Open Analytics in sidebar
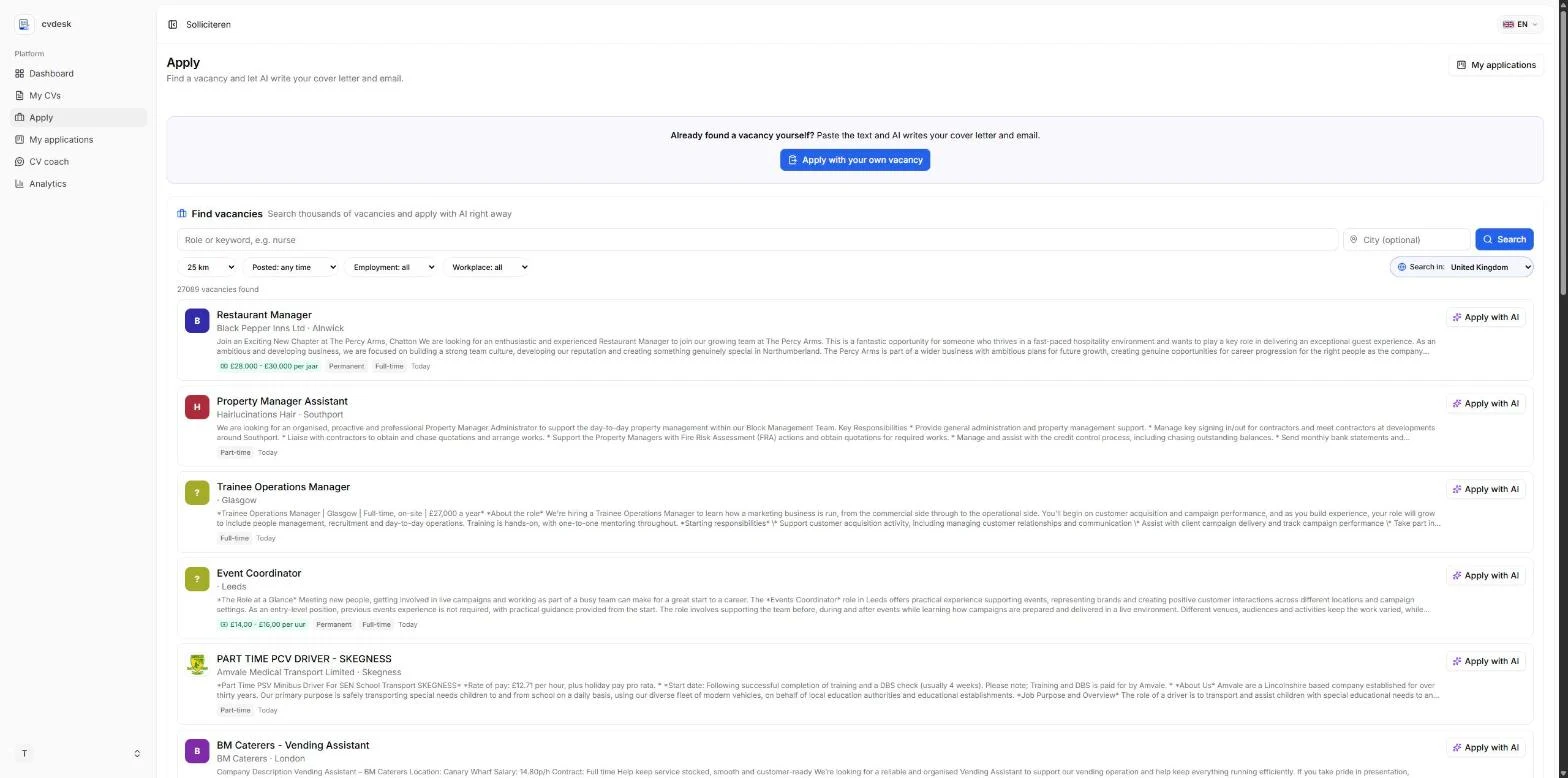This screenshot has width=1568, height=778. [79, 184]
